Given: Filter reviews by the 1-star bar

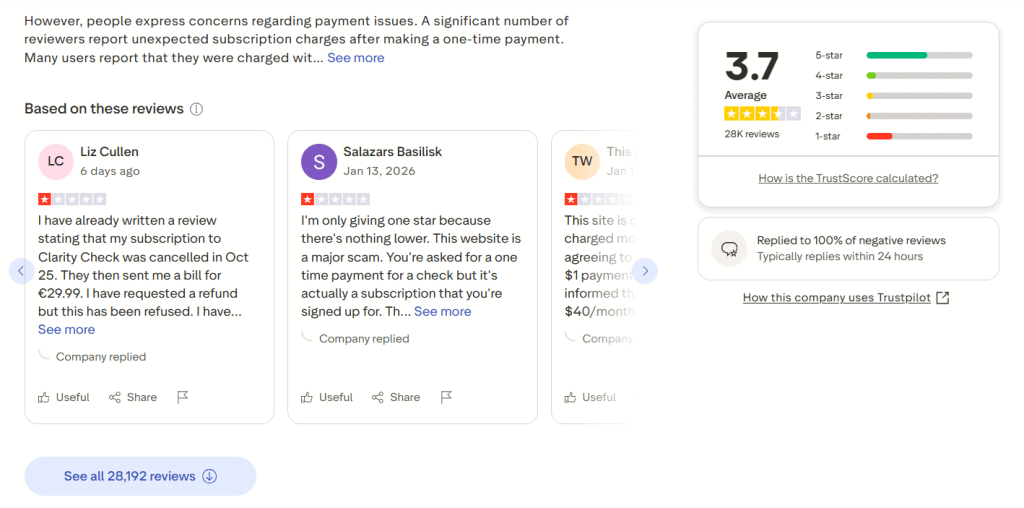Looking at the screenshot, I should pos(919,136).
